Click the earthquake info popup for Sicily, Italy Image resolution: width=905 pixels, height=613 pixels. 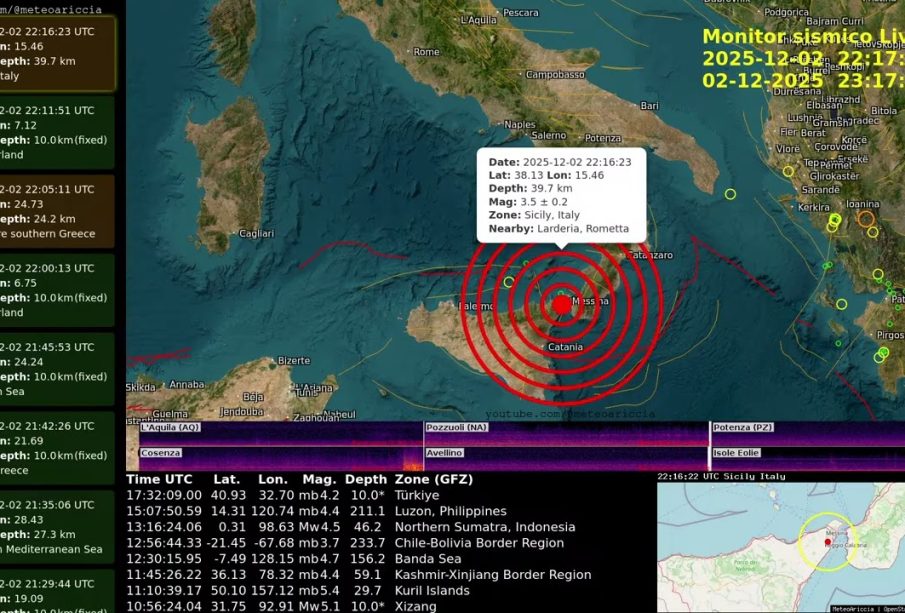click(560, 195)
